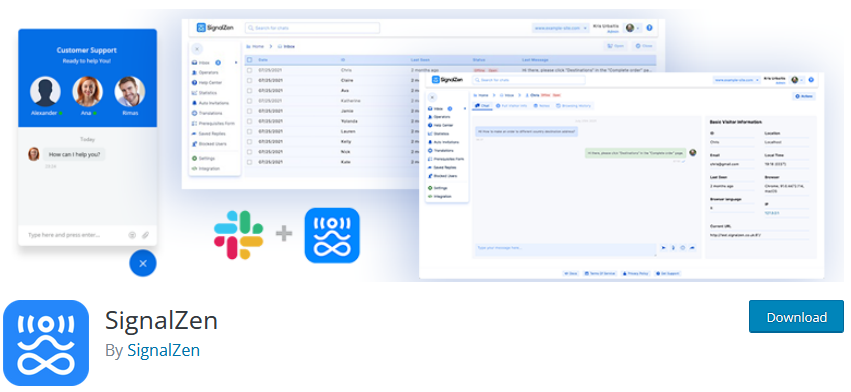Screen dimensions: 851x392
Task: Switch to the Chat tab
Action: [482, 106]
